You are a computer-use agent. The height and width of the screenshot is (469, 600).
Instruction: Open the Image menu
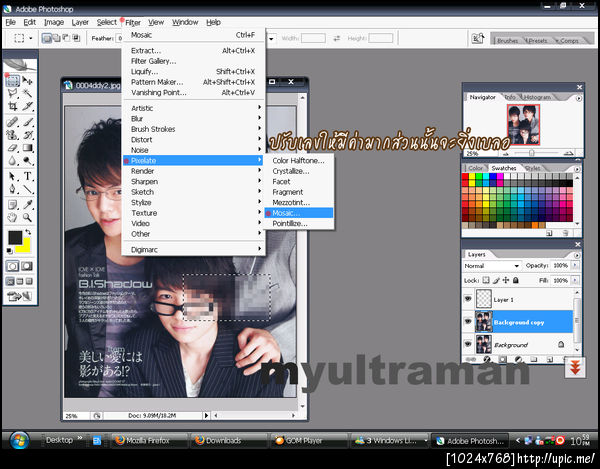click(x=54, y=22)
